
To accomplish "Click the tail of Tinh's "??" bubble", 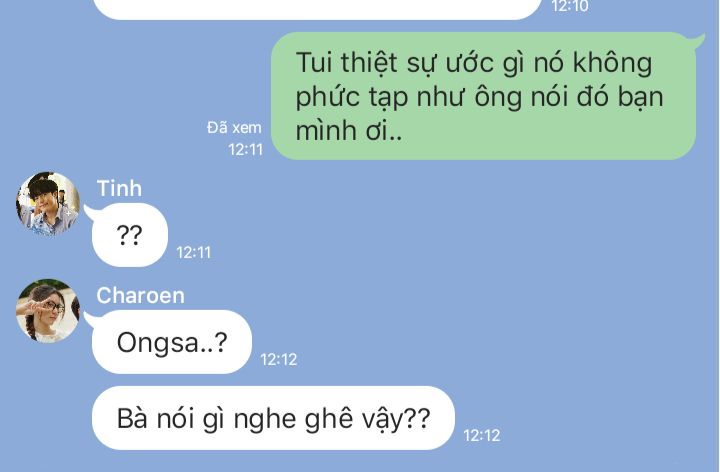I will click(x=90, y=213).
